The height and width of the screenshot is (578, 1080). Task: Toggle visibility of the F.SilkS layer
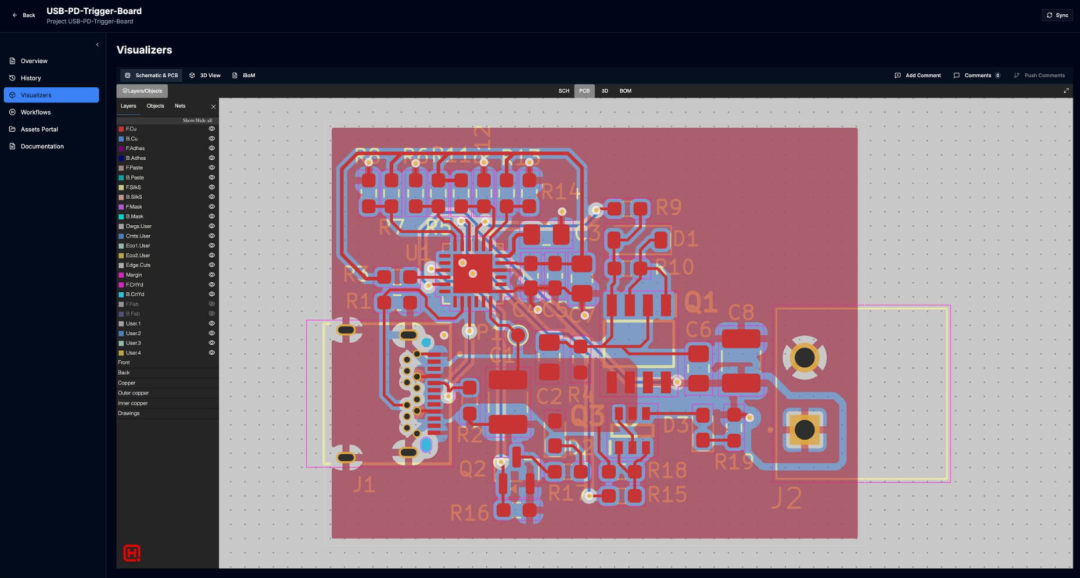pos(211,187)
